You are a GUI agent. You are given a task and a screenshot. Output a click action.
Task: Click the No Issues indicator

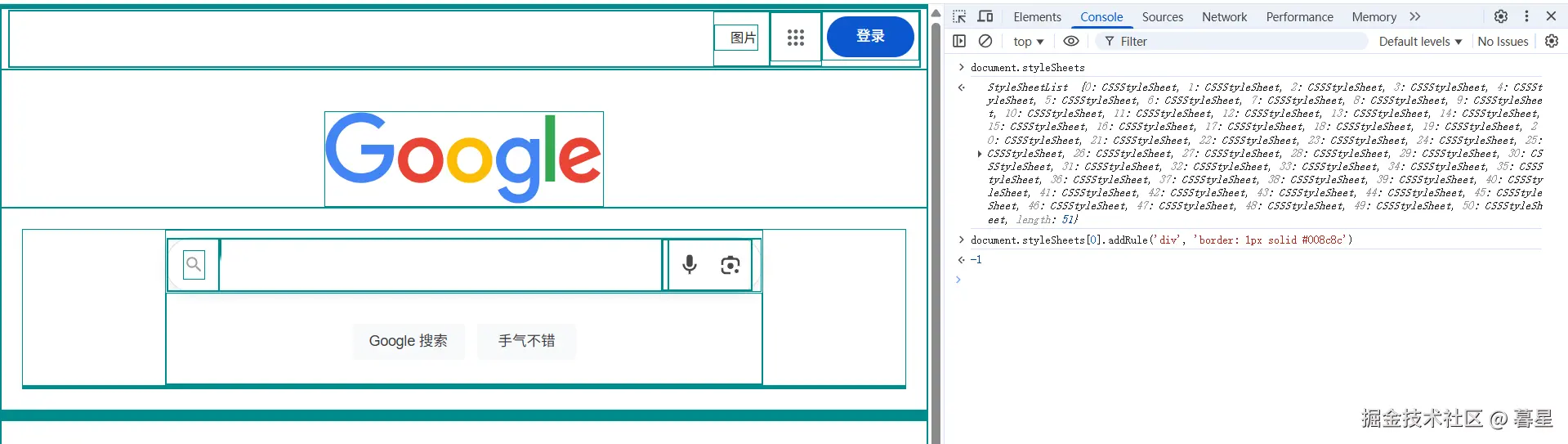pos(1503,42)
